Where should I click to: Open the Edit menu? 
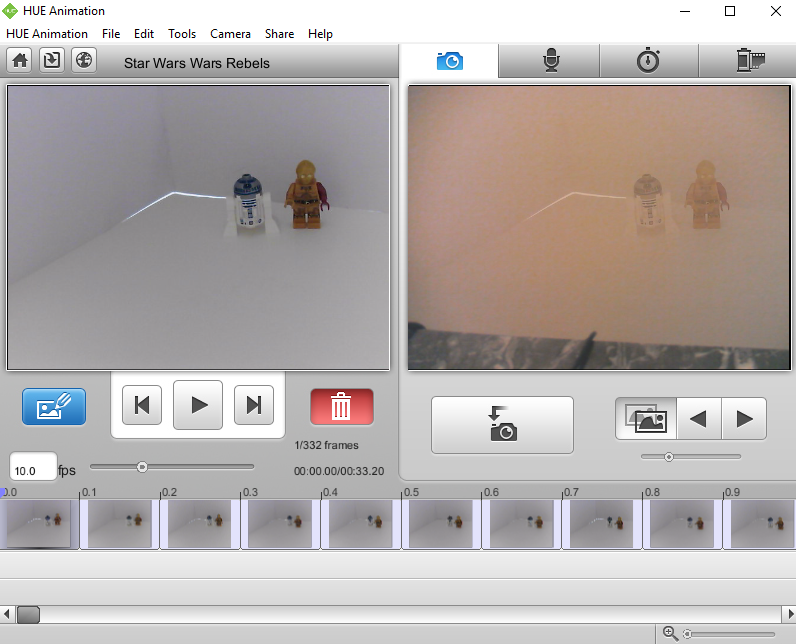144,34
